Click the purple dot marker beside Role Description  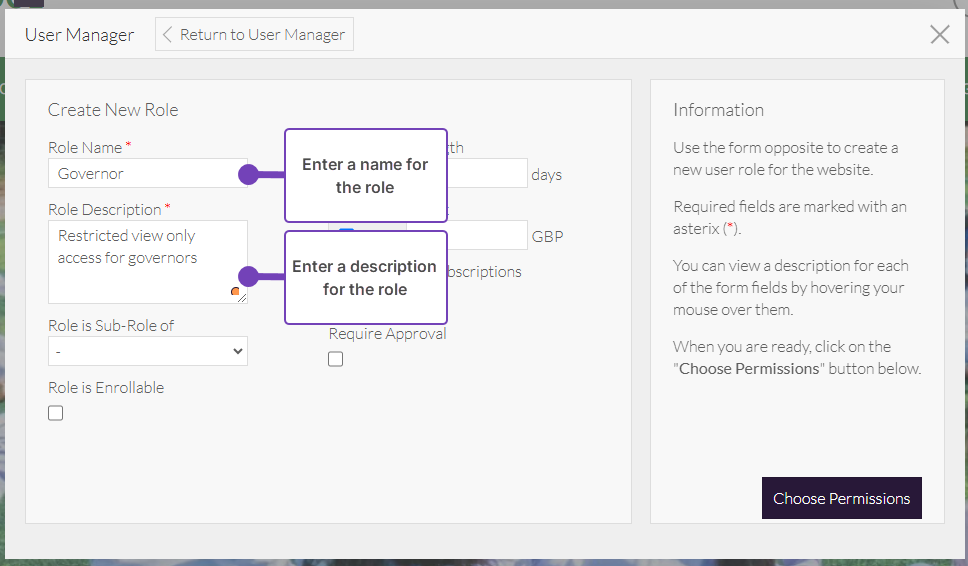[248, 277]
